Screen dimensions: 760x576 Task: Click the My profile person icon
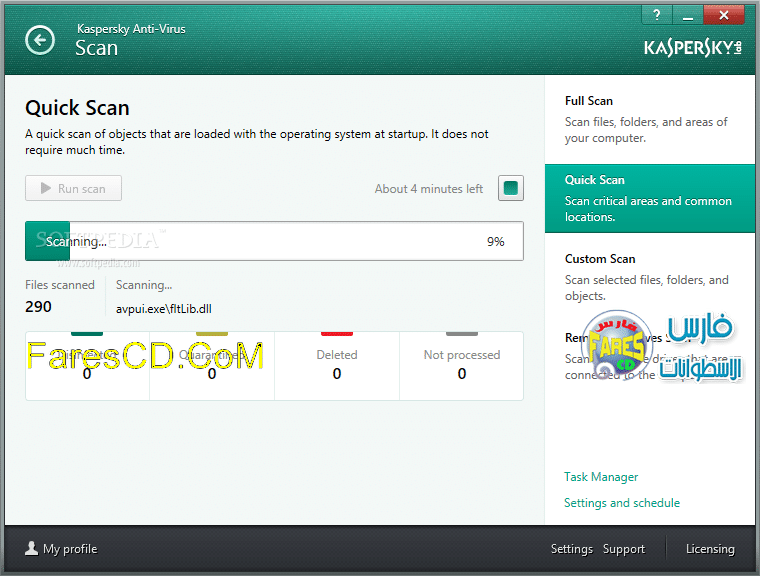32,548
